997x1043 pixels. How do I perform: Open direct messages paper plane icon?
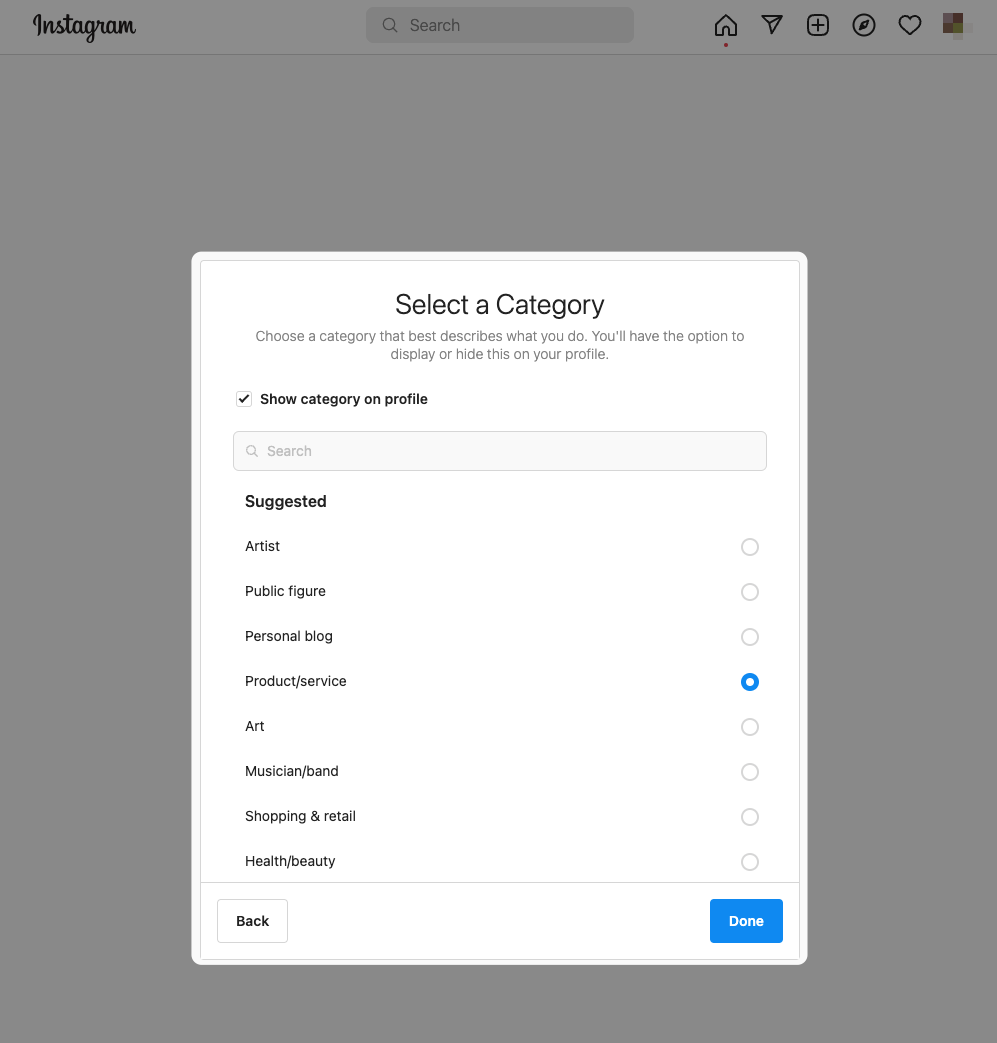tap(772, 26)
